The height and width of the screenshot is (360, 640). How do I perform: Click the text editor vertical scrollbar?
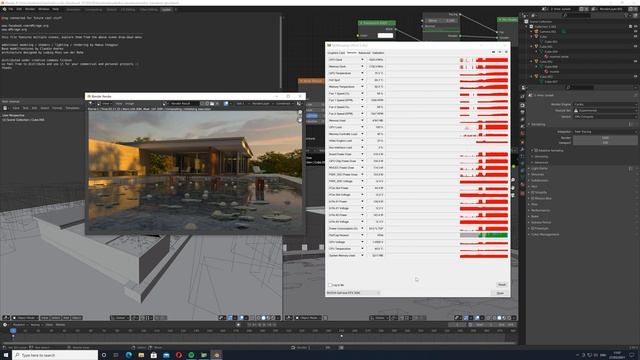[281, 51]
